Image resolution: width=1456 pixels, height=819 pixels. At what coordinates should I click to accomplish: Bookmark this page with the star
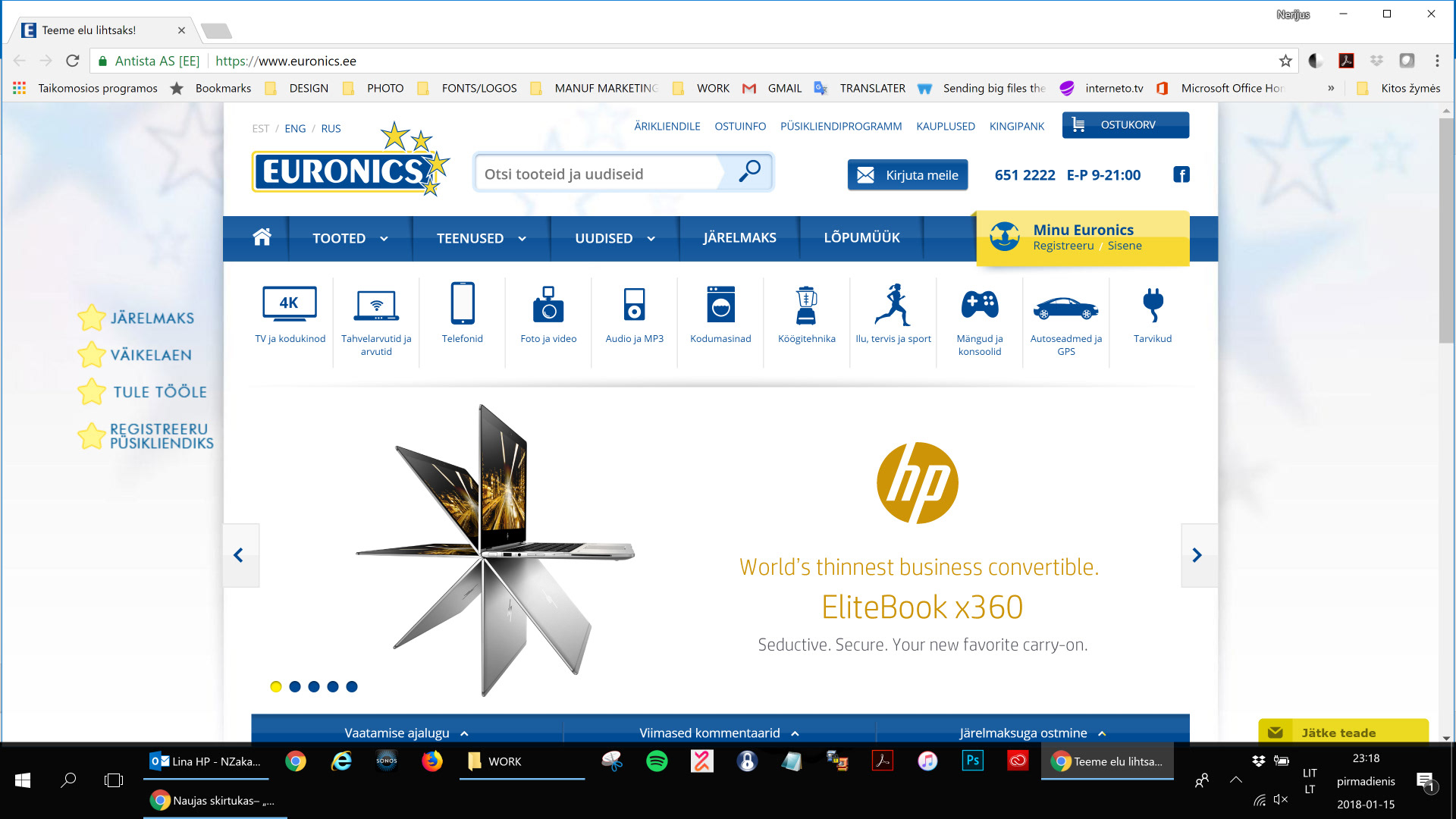click(x=1285, y=61)
